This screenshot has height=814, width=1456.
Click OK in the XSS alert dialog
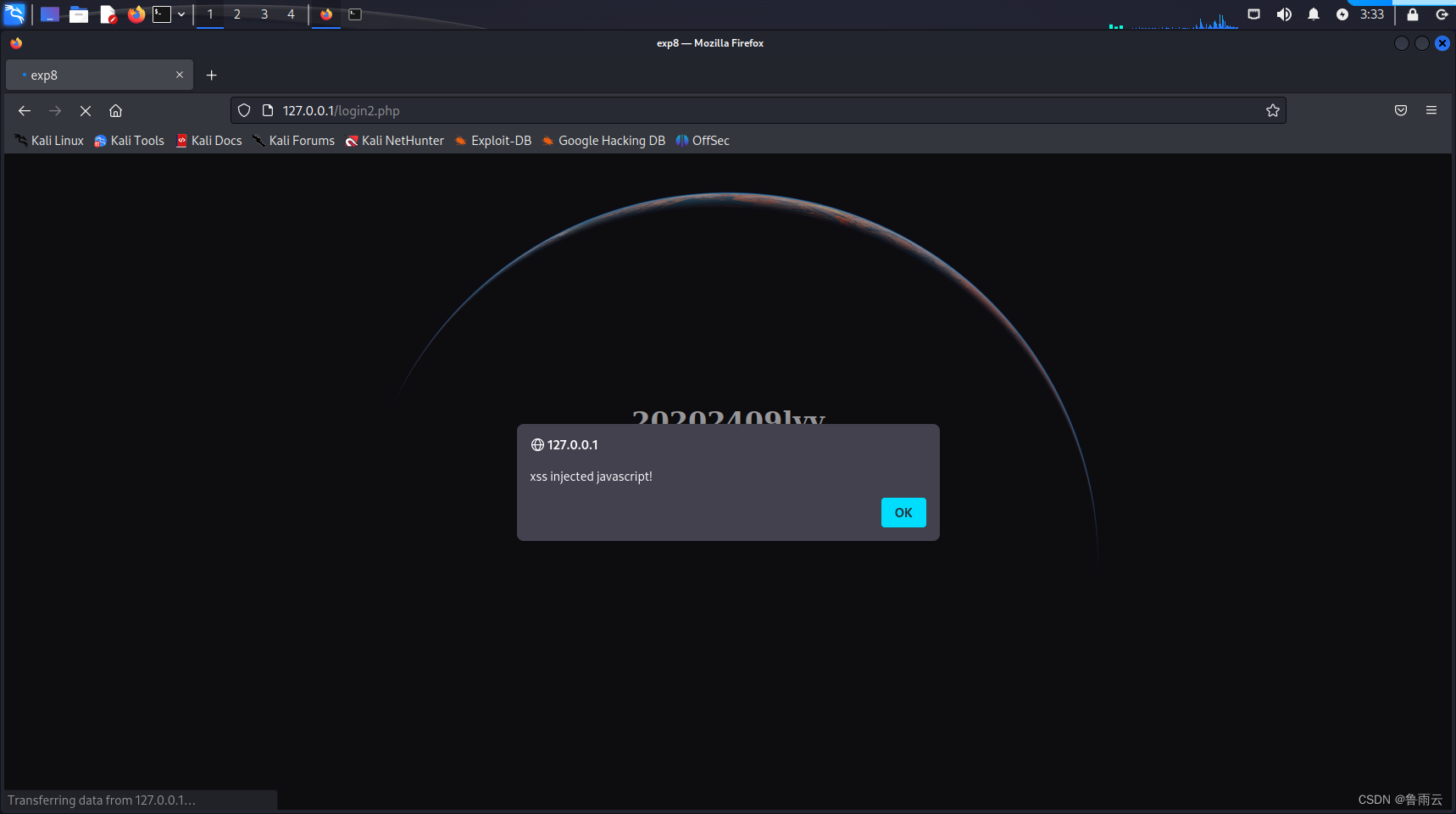[903, 512]
